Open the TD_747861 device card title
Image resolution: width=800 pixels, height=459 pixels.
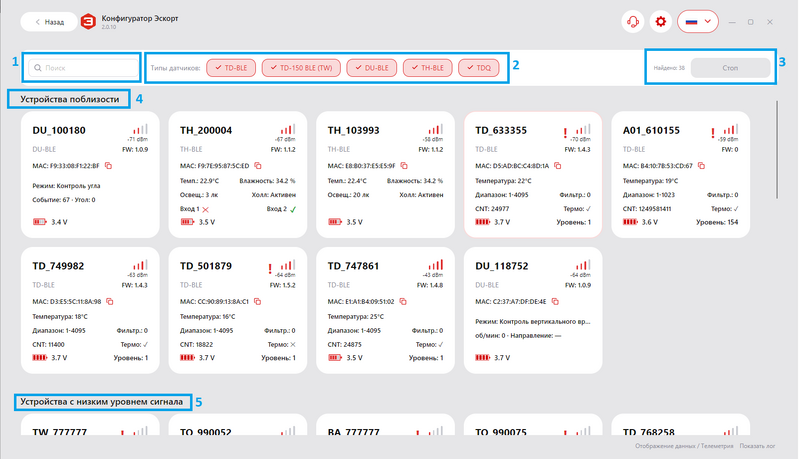click(x=354, y=266)
